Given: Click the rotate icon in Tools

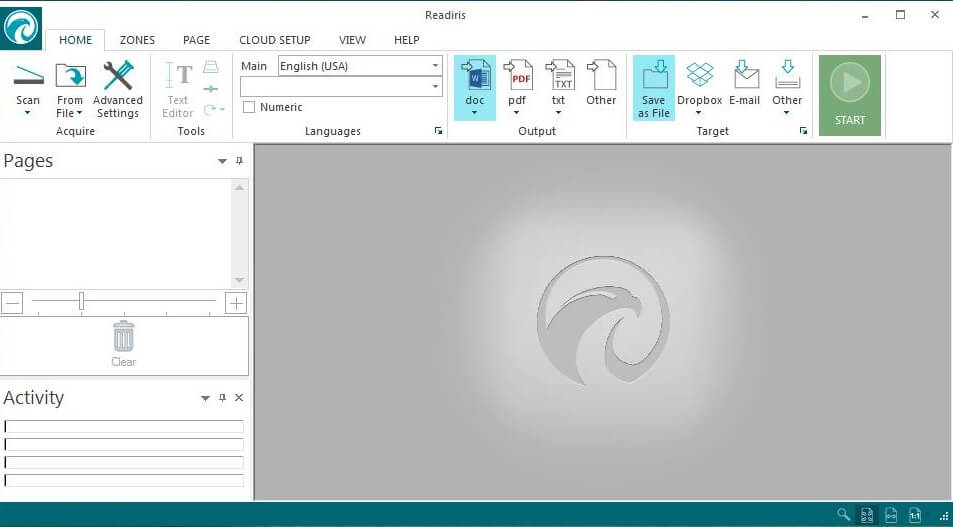Looking at the screenshot, I should pos(210,109).
